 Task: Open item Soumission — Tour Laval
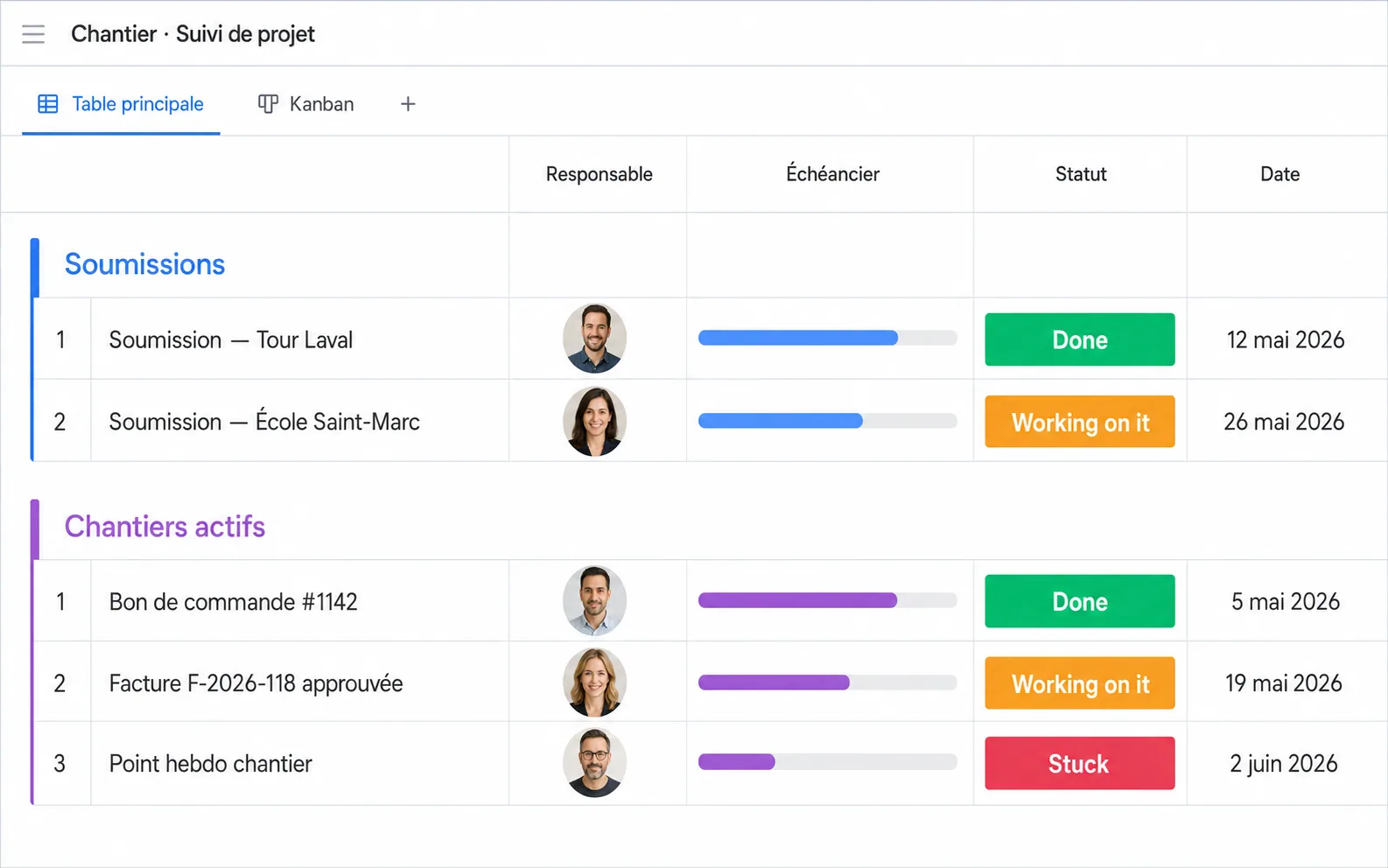coord(231,339)
